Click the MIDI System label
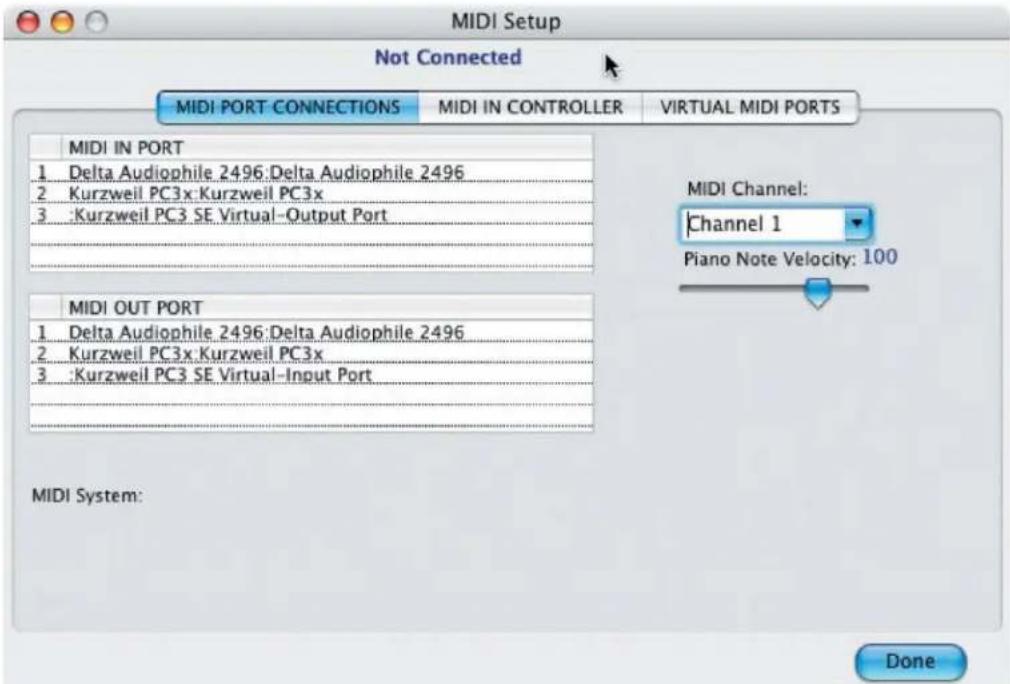Screen dimensions: 1010x684 87,496
